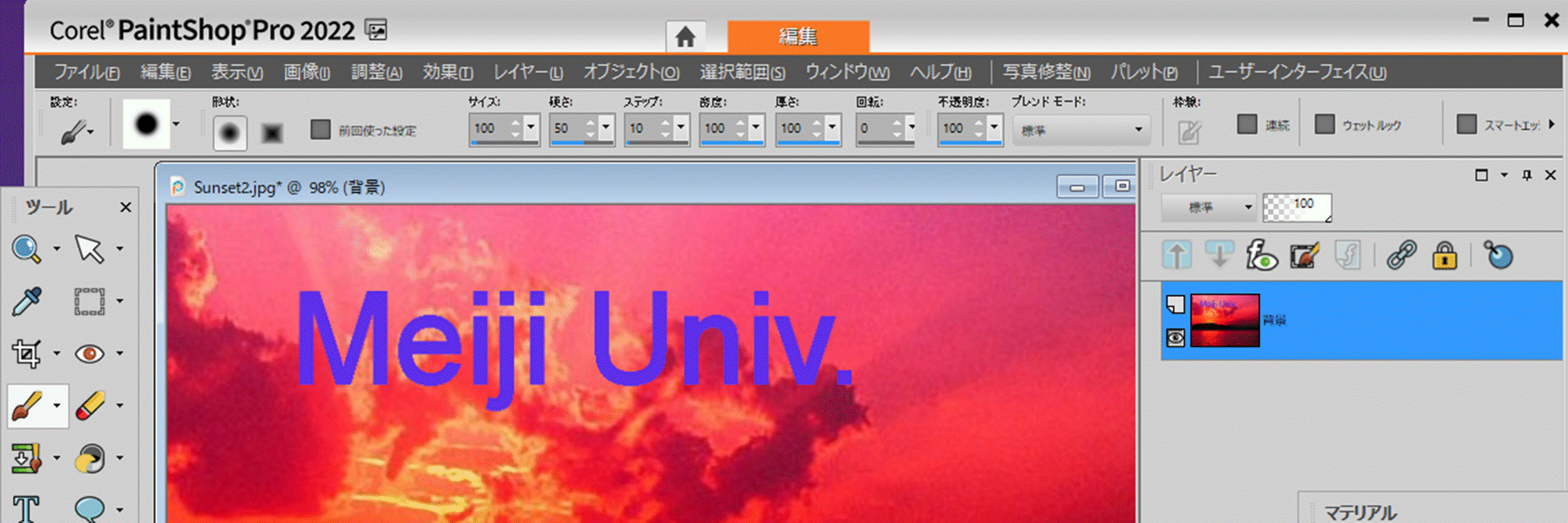
Task: Select the Dropper eyedropper tool
Action: (27, 301)
